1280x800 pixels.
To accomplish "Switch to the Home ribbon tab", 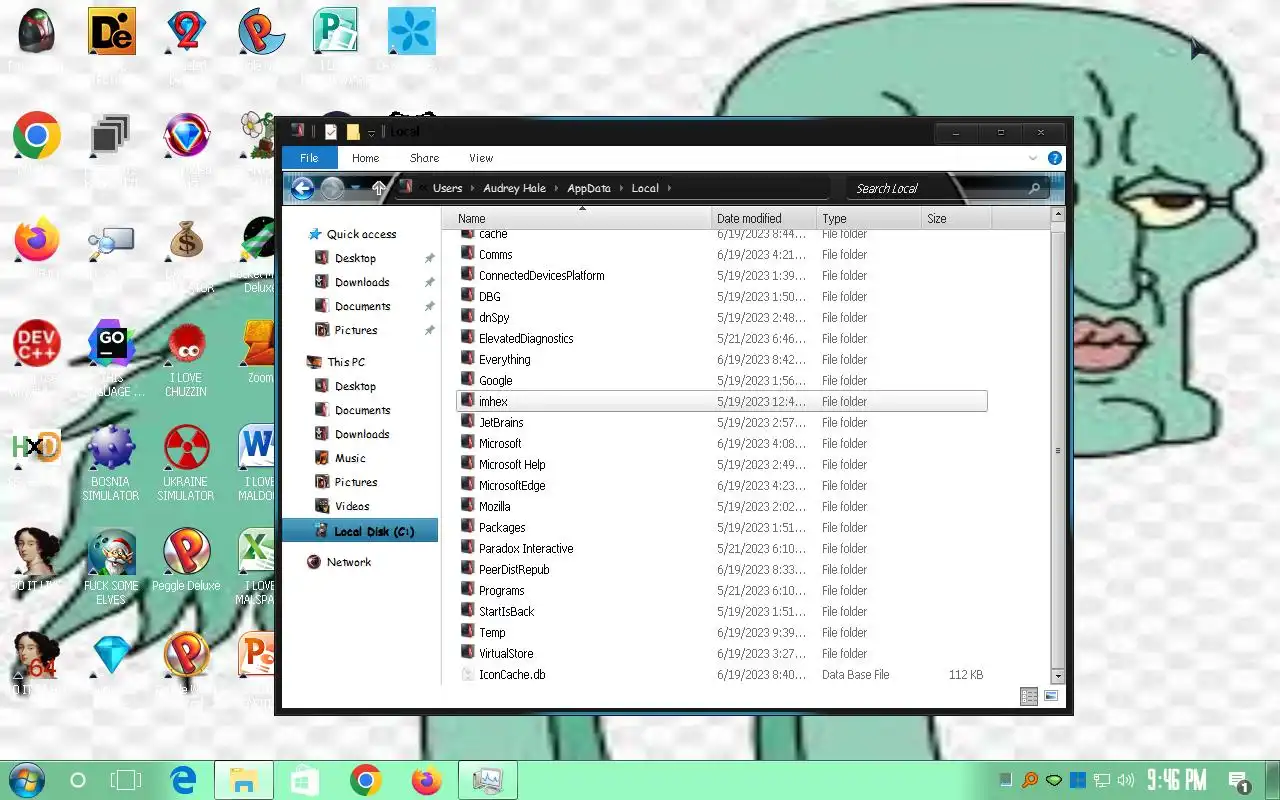I will (x=365, y=158).
